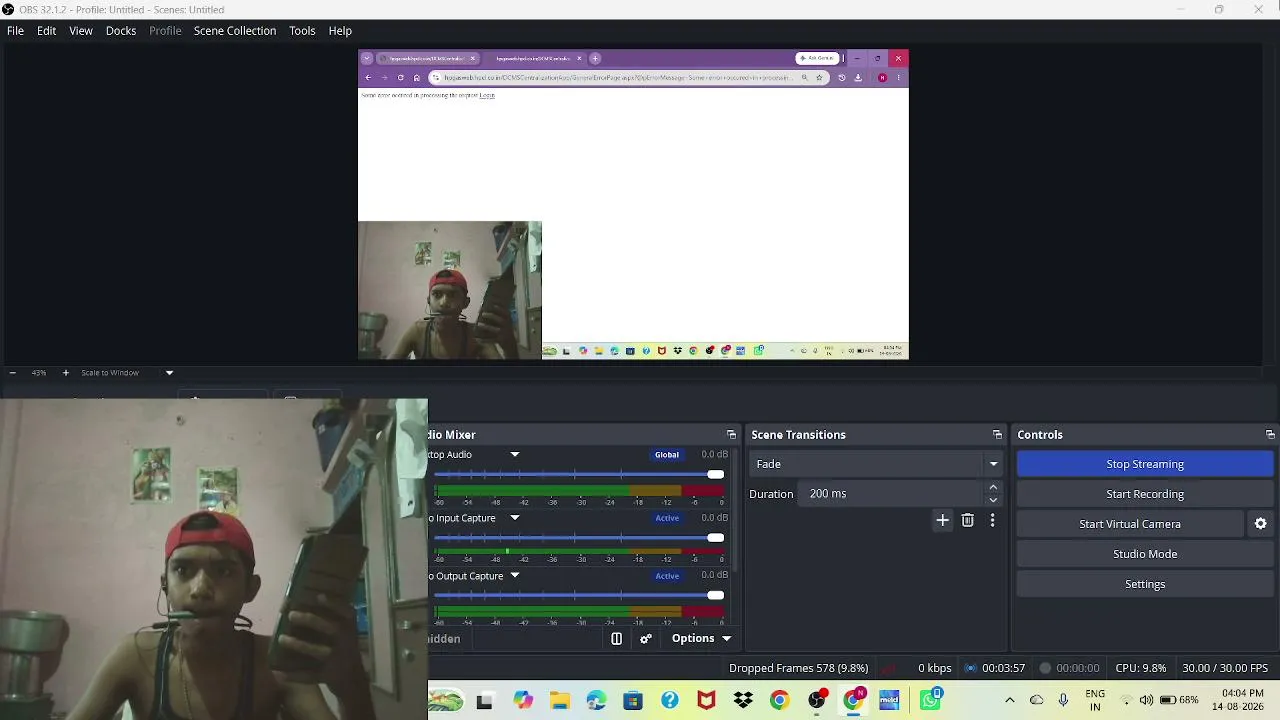
Task: Open virtual camera configuration gear
Action: [x=1260, y=524]
